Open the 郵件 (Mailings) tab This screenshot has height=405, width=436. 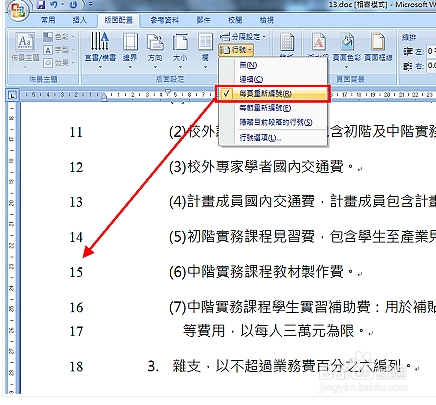203,20
